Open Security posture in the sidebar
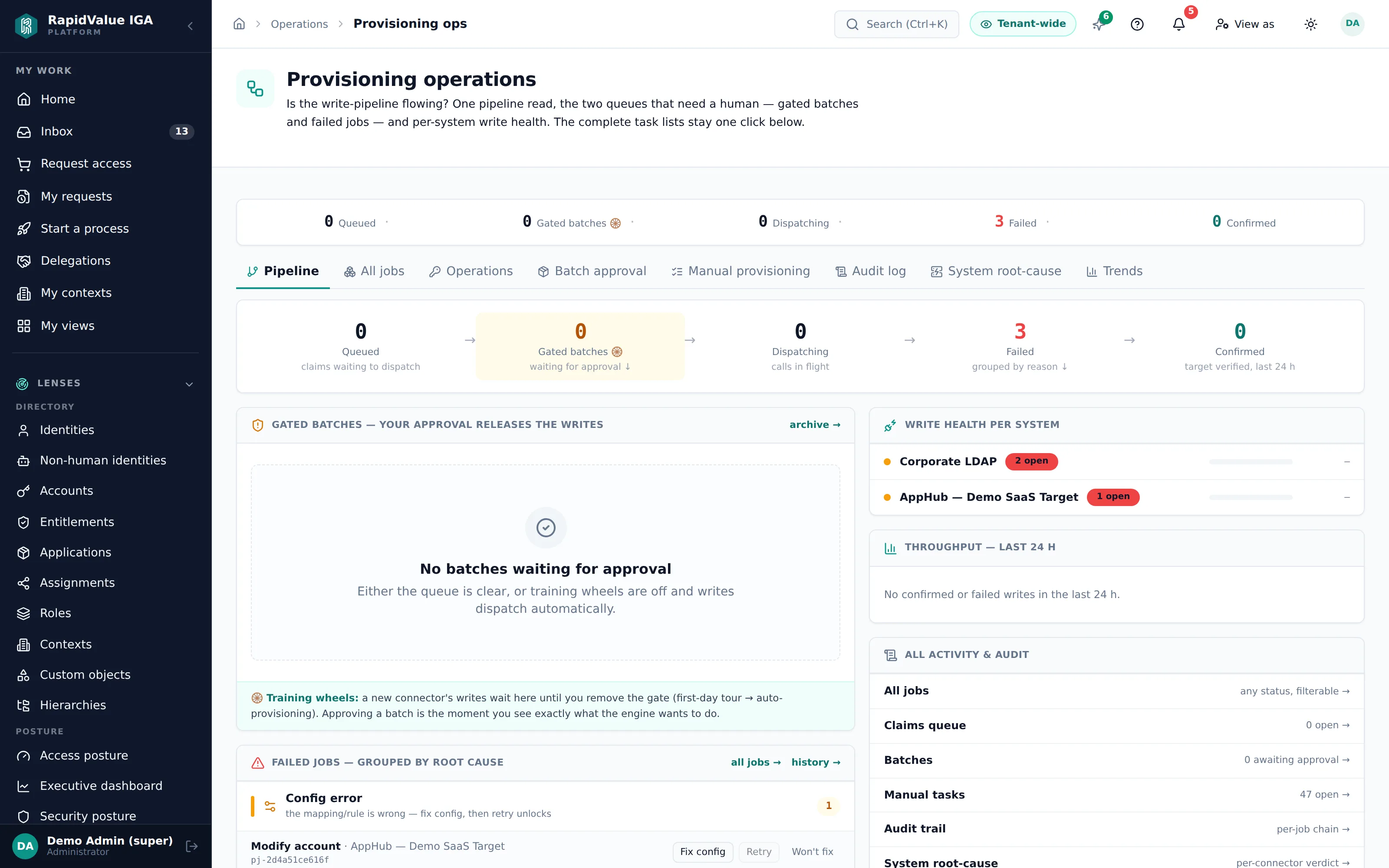The height and width of the screenshot is (868, 1389). pos(105,816)
